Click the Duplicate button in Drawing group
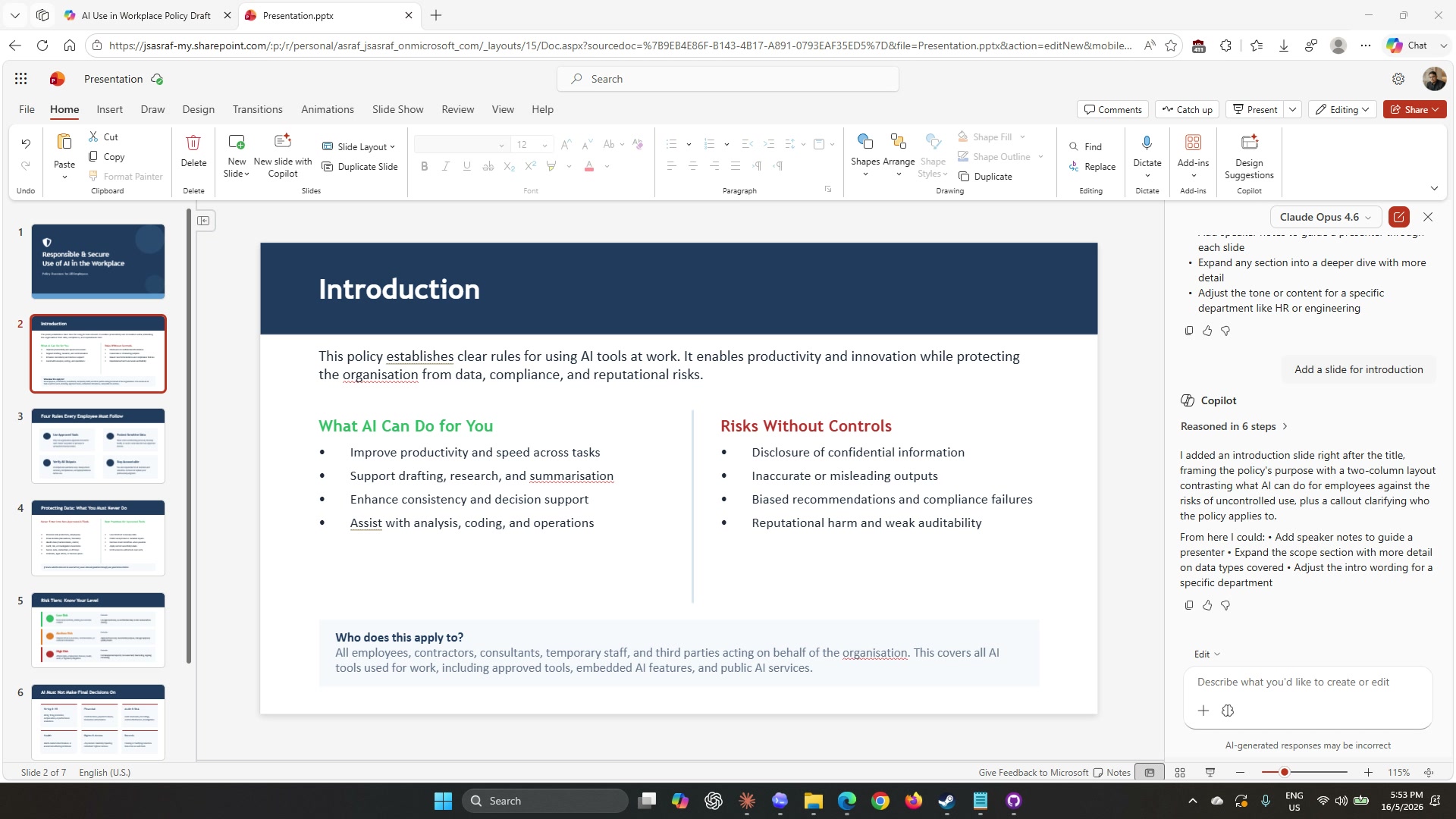 click(x=985, y=177)
